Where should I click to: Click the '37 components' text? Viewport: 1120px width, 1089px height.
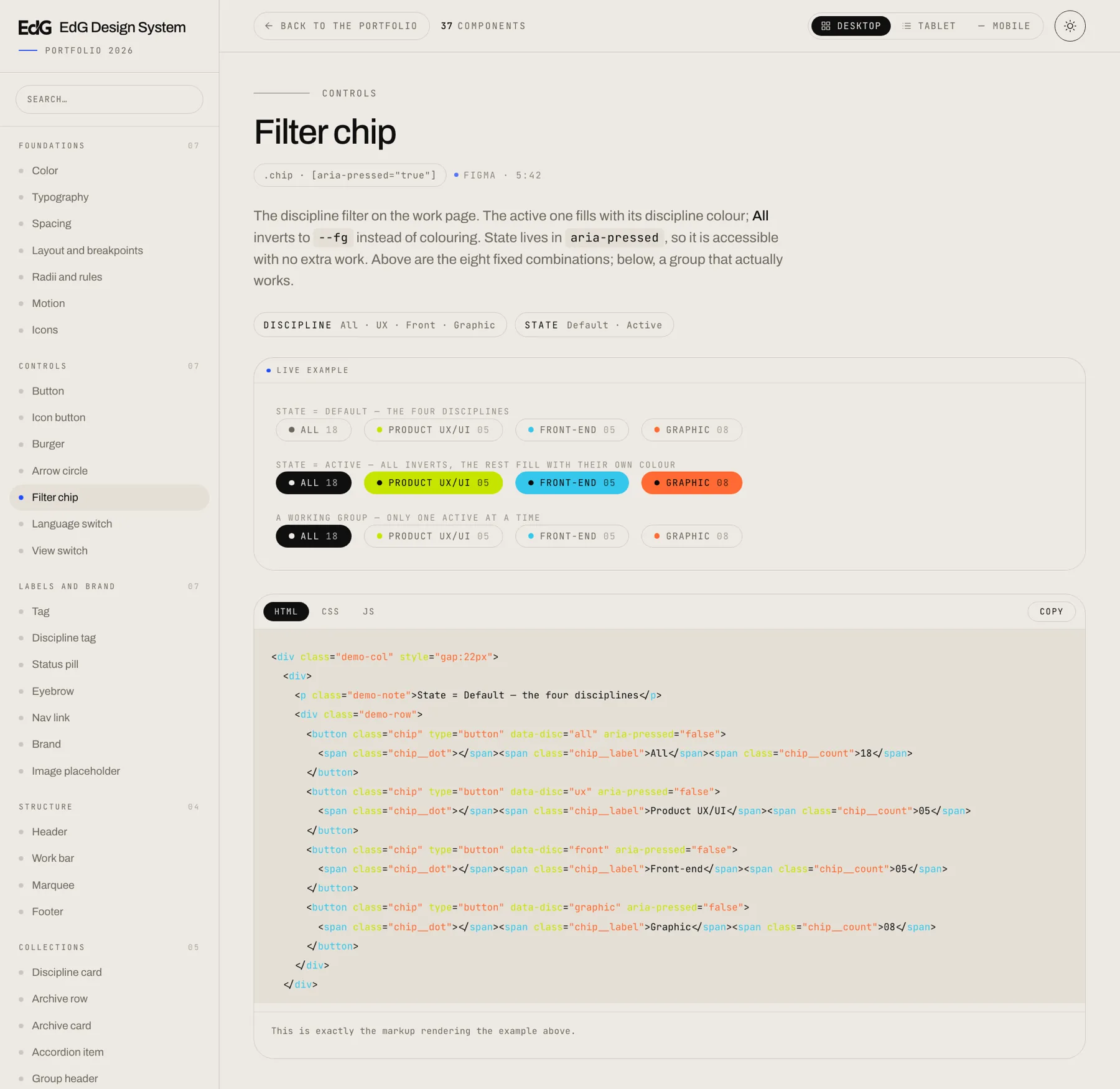(483, 26)
